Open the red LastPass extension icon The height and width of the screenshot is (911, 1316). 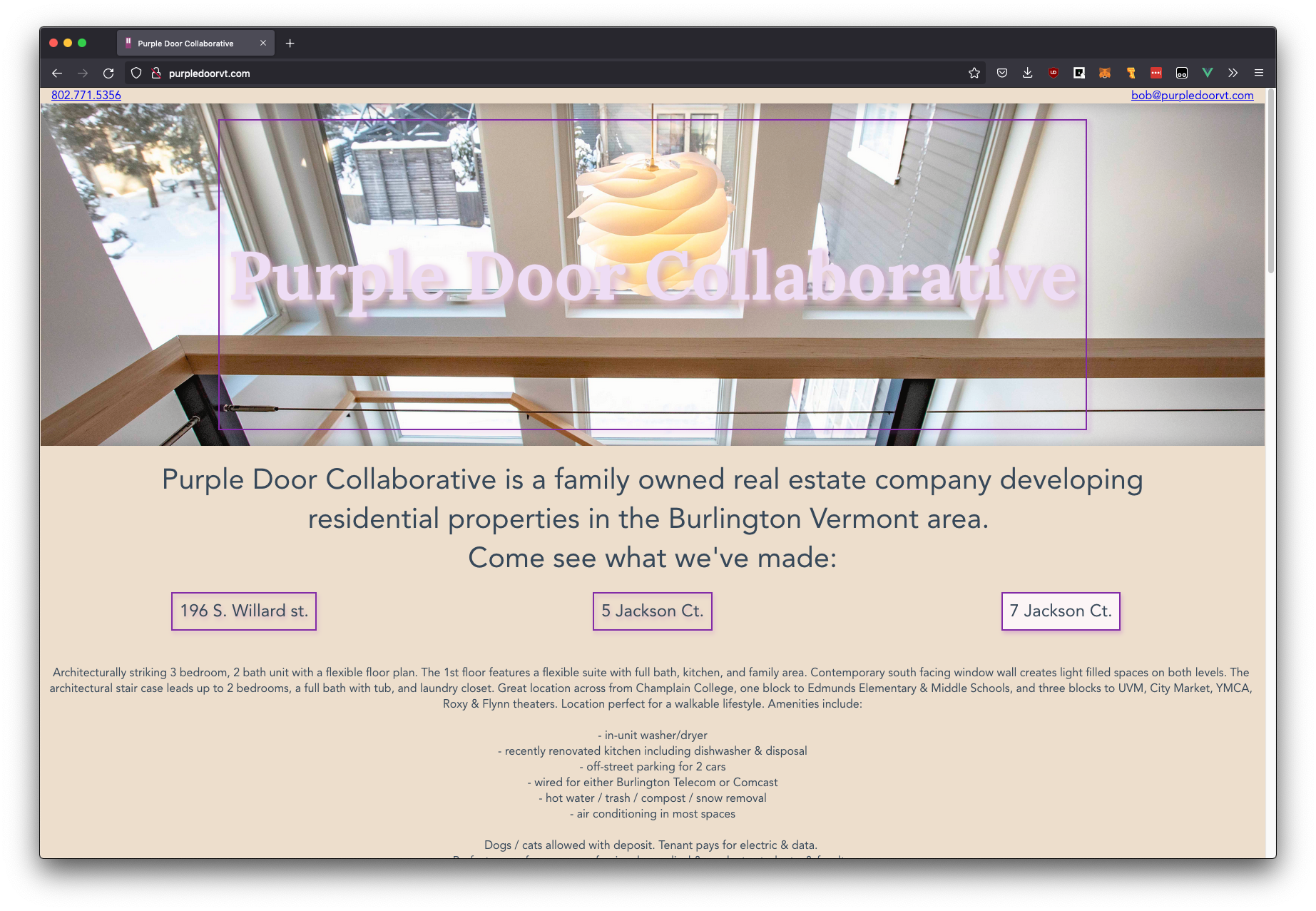pyautogui.click(x=1156, y=73)
